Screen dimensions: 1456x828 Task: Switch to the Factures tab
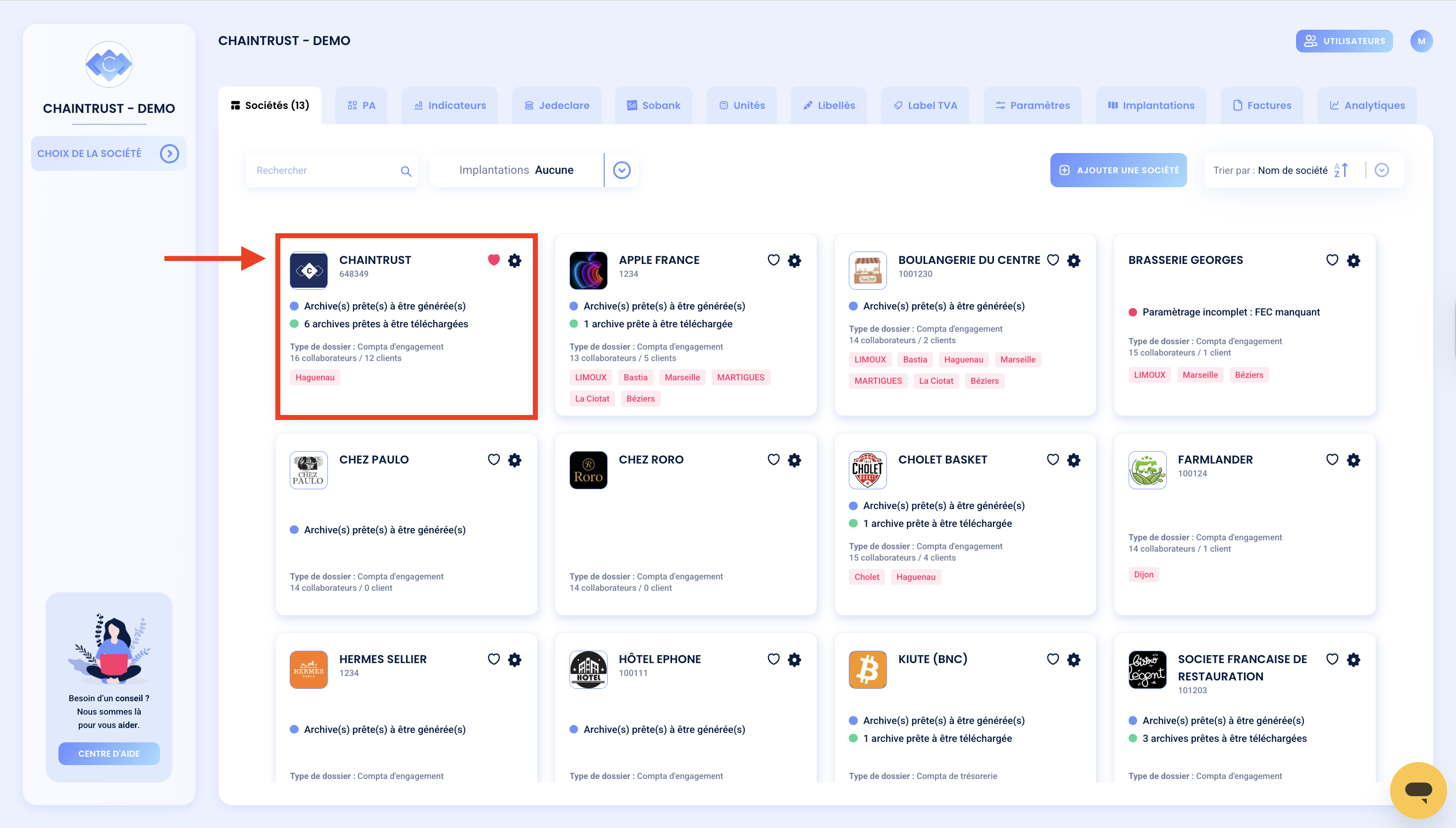pyautogui.click(x=1261, y=105)
